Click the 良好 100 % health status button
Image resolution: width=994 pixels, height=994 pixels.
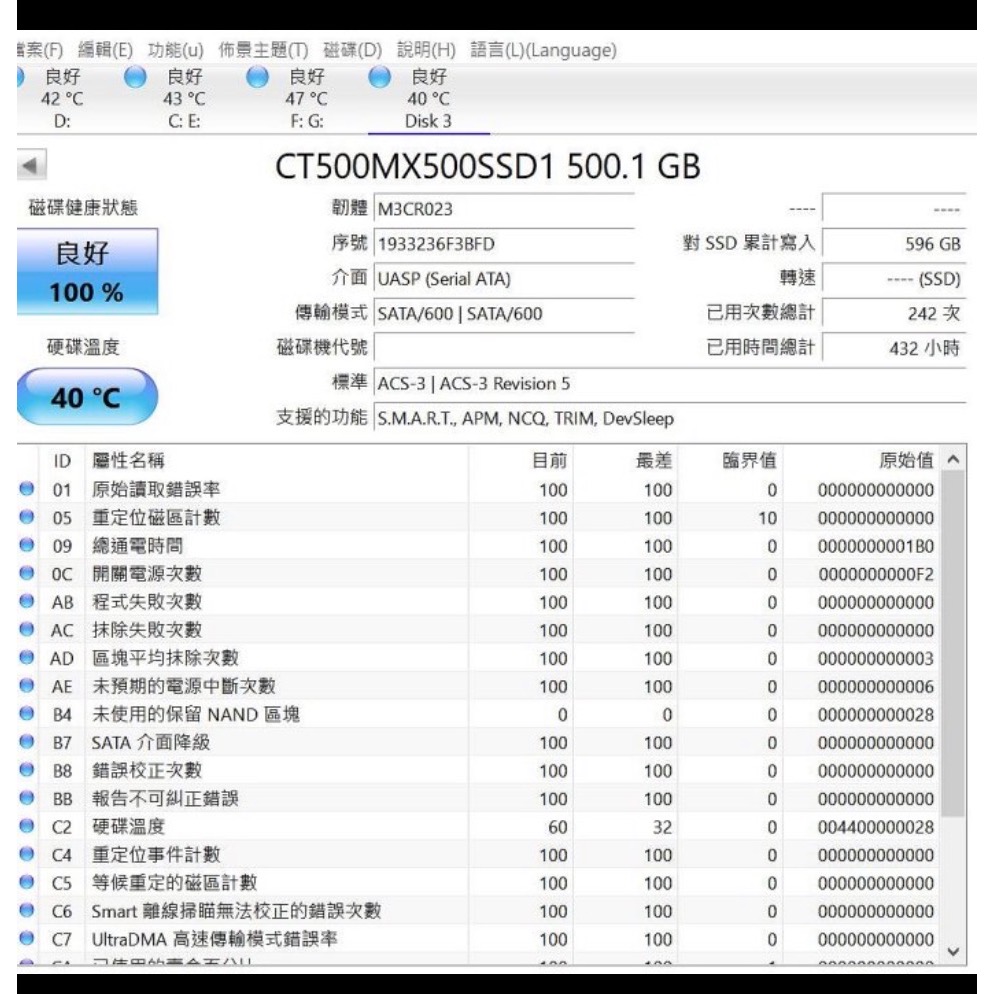click(x=87, y=272)
